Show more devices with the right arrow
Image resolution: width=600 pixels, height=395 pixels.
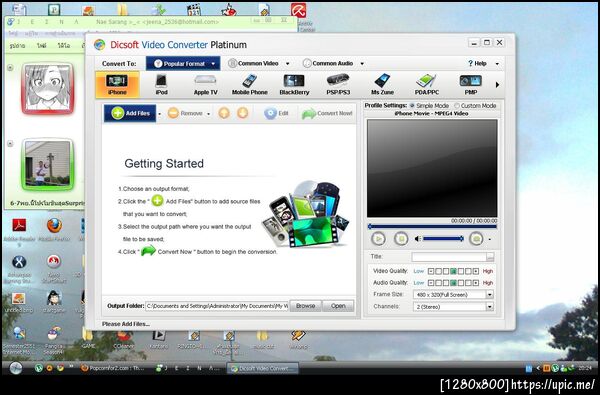tap(497, 85)
